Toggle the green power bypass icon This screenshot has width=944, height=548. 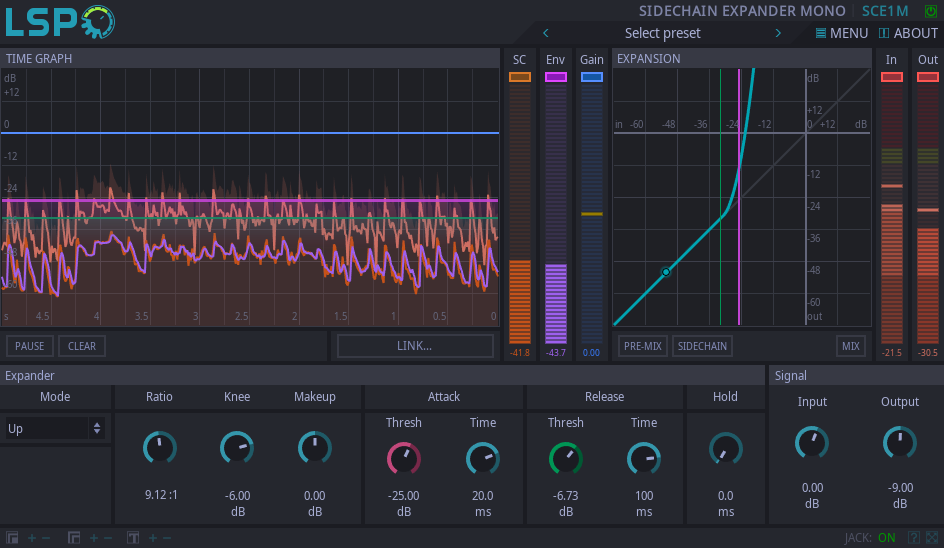(x=931, y=11)
